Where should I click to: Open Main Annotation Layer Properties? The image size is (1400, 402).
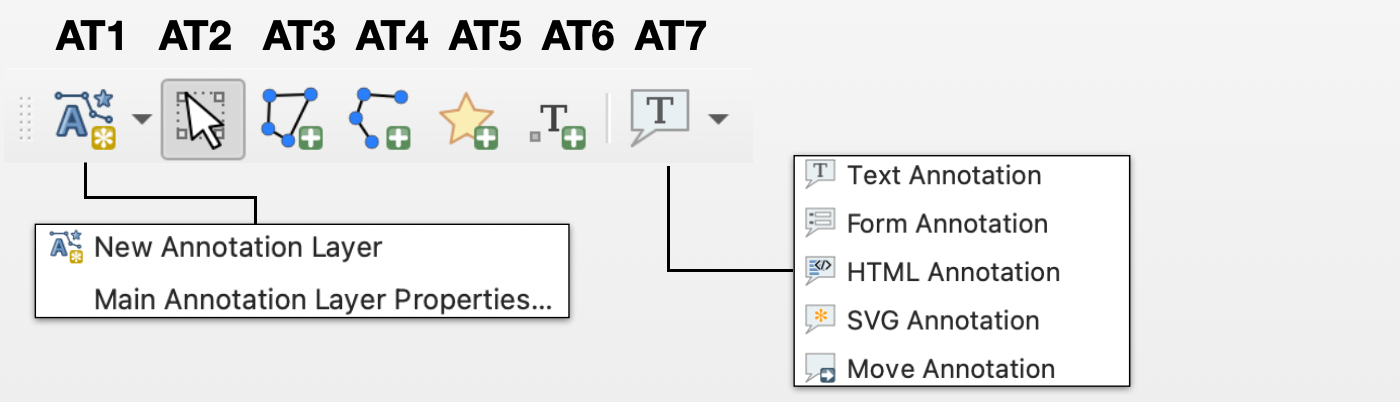tap(322, 300)
